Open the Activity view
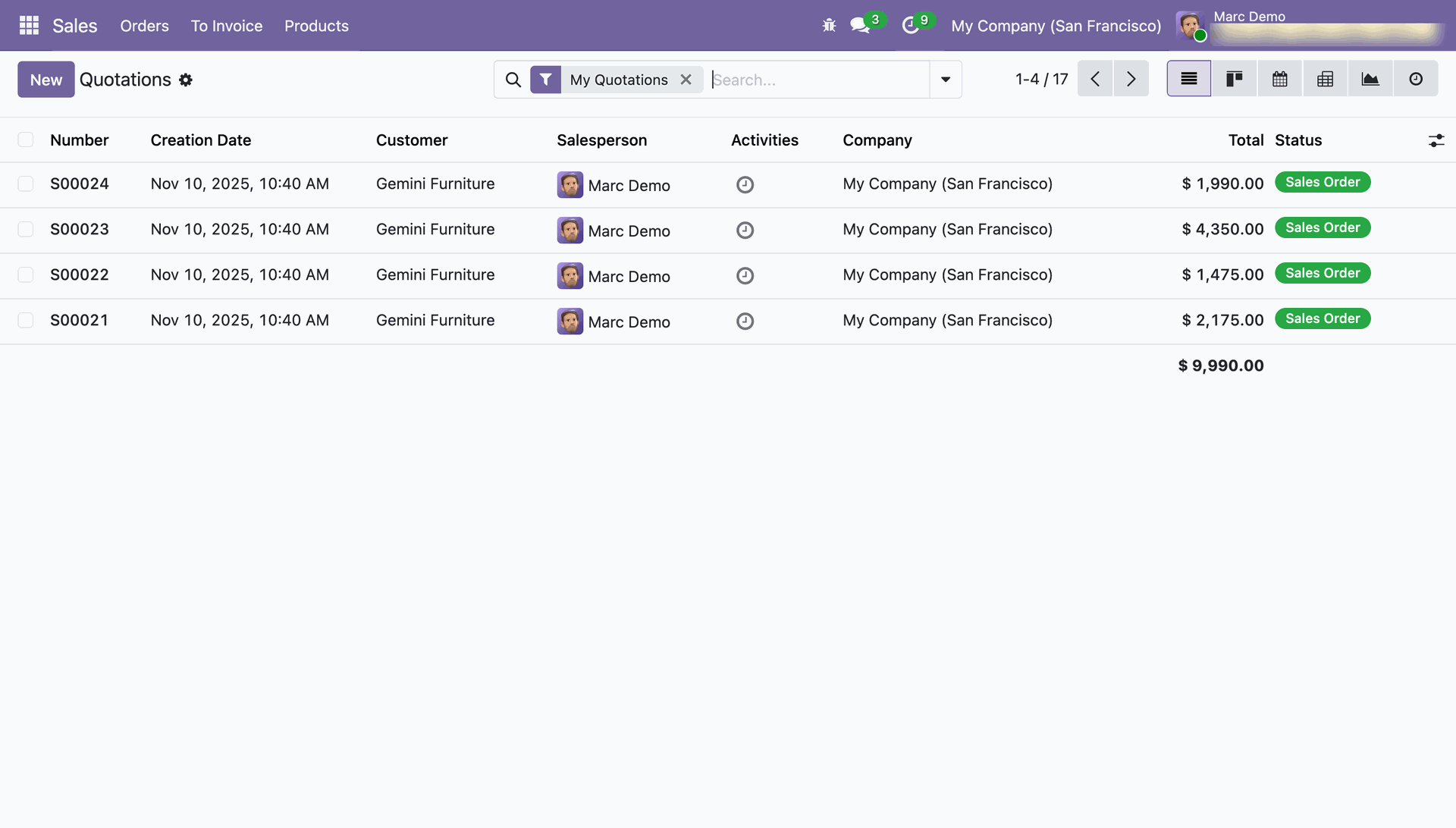1456x828 pixels. [x=1415, y=79]
